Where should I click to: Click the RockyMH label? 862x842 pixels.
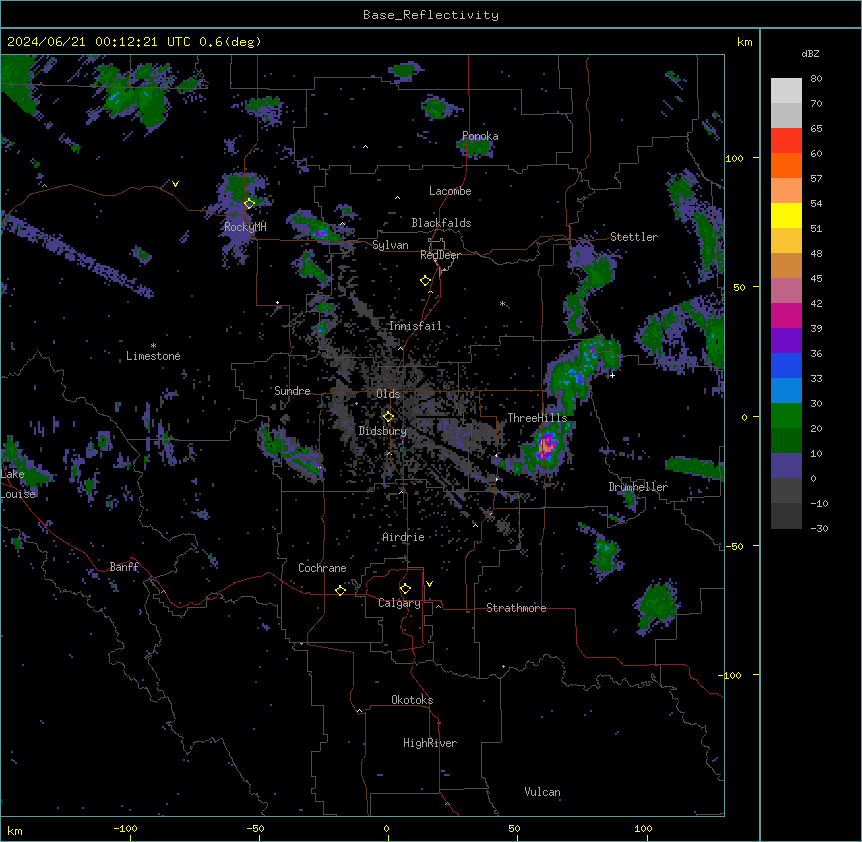(x=245, y=227)
